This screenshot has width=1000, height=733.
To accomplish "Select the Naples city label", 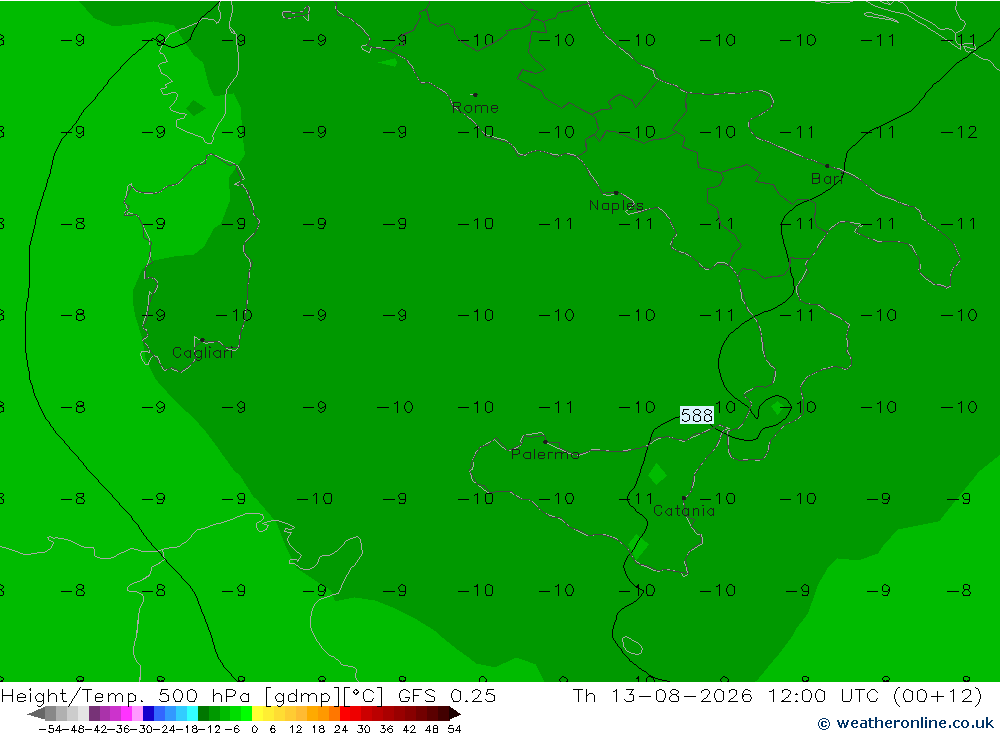I will point(616,205).
